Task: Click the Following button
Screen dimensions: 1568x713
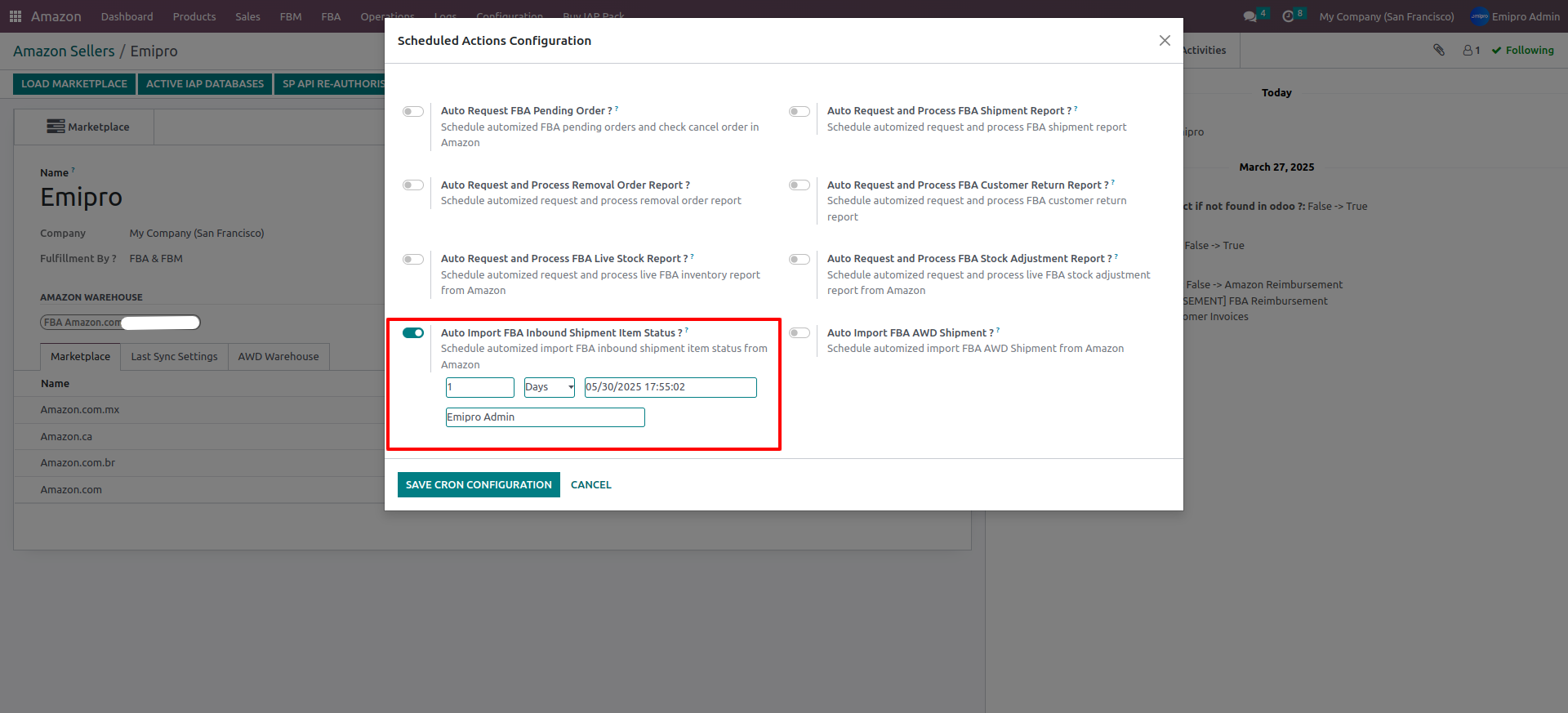Action: coord(1523,51)
